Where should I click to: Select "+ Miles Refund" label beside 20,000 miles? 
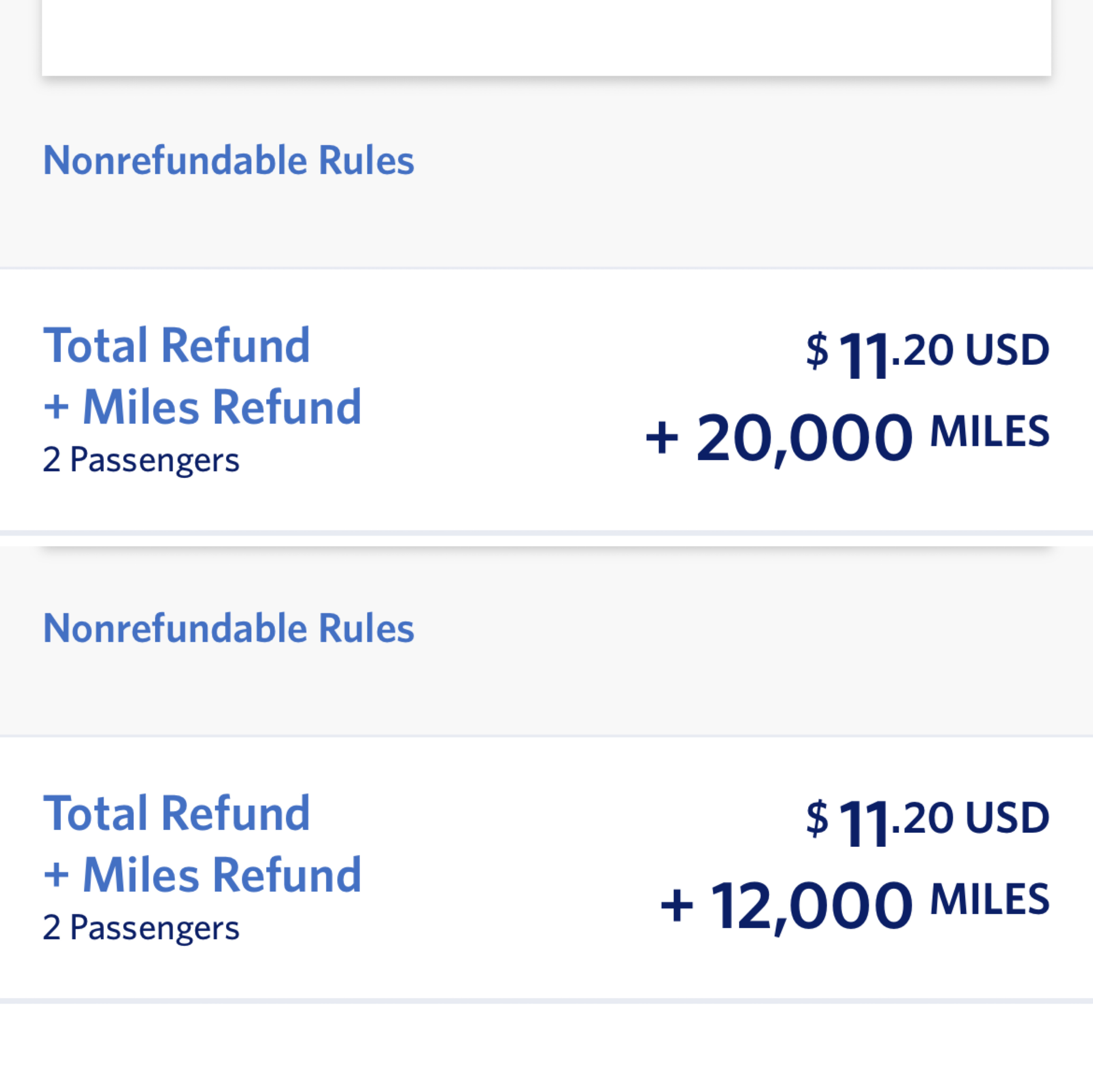coord(203,407)
